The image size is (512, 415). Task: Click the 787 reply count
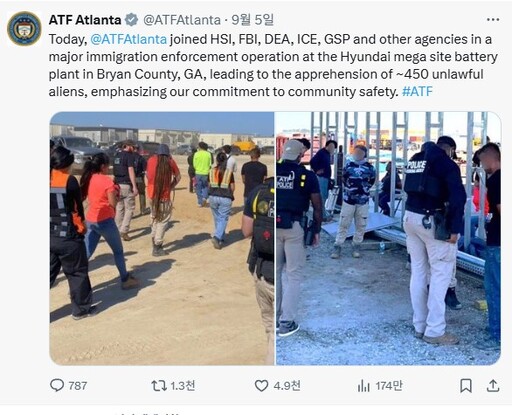click(x=78, y=386)
